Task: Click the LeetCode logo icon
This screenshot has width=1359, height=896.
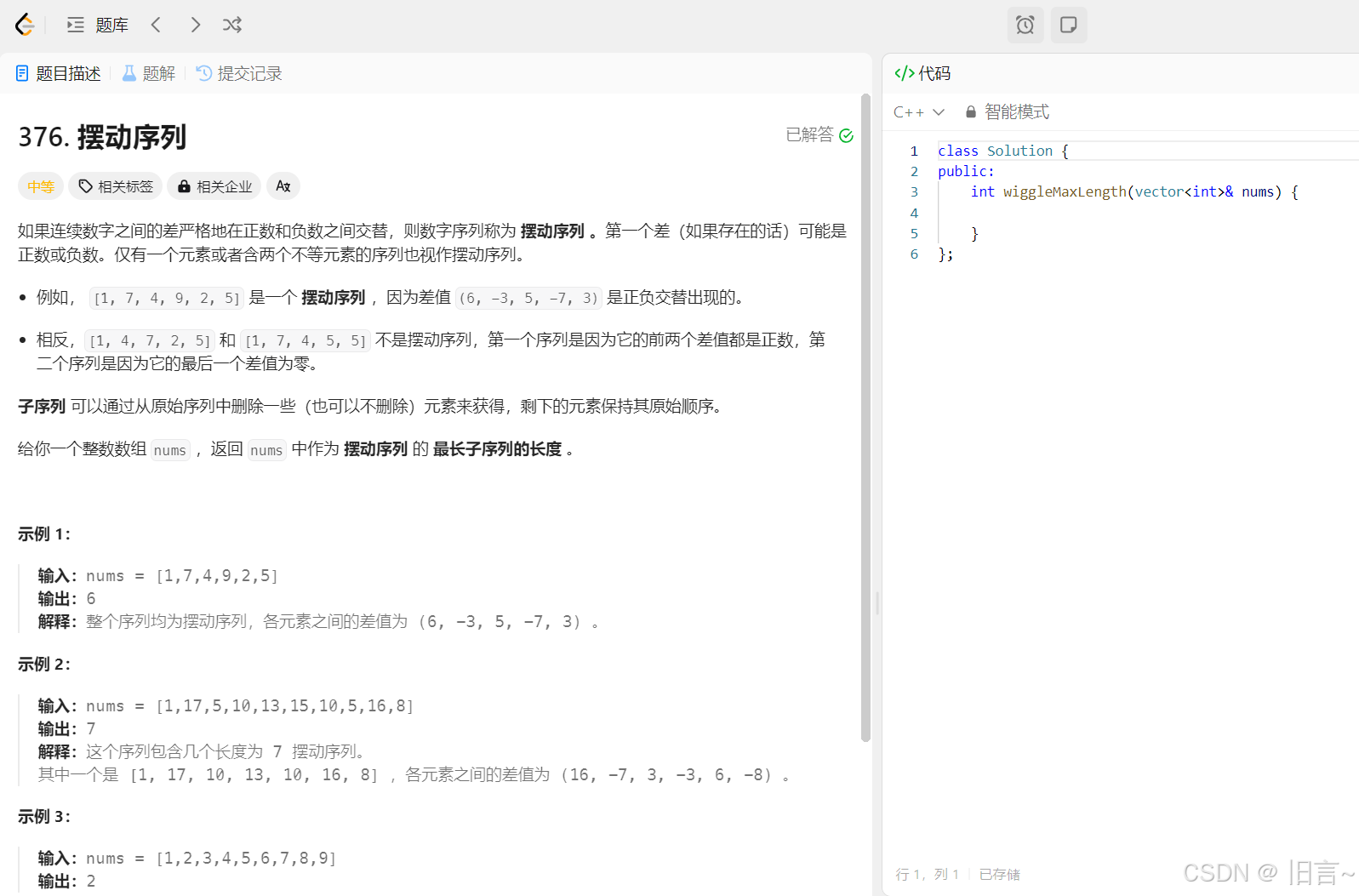Action: click(25, 25)
